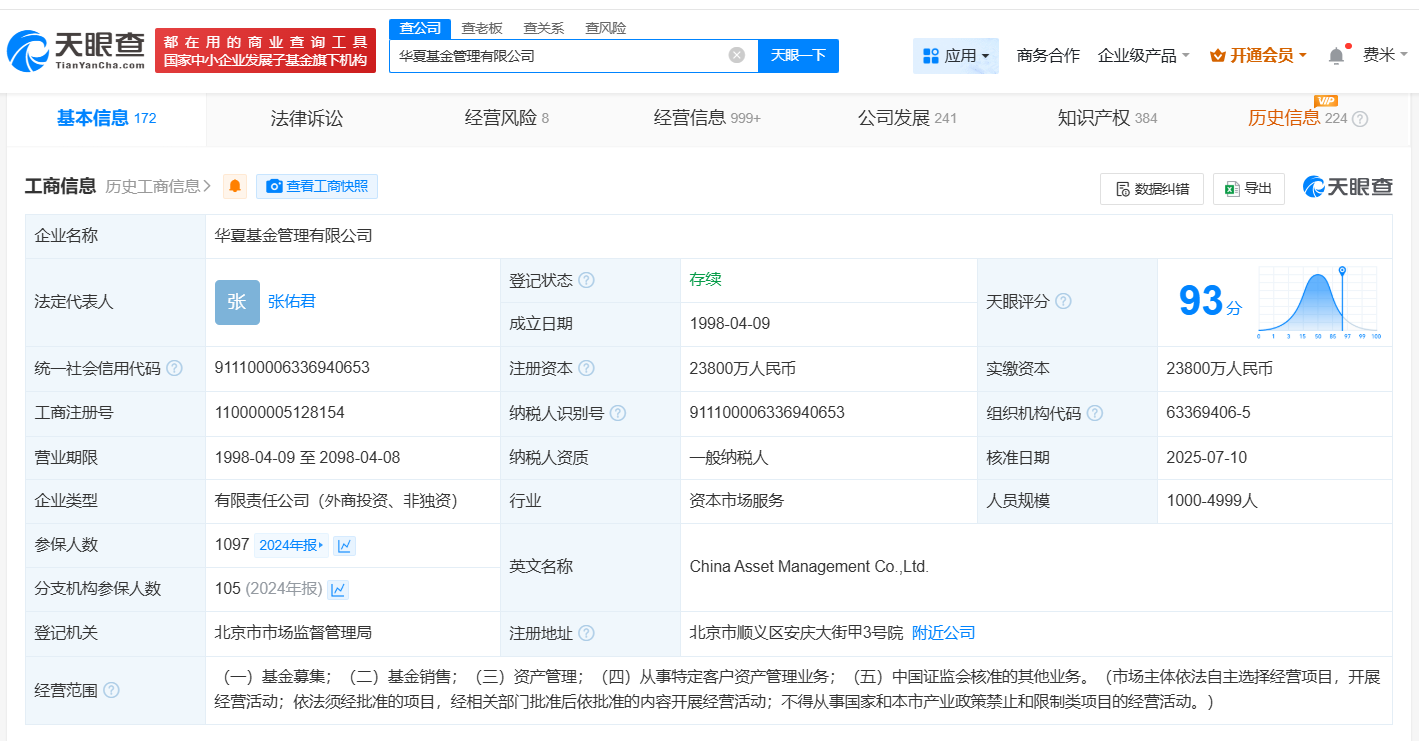Click credit code 911100006336940653 under 统一社会信用代码
Image resolution: width=1419 pixels, height=741 pixels.
point(292,368)
